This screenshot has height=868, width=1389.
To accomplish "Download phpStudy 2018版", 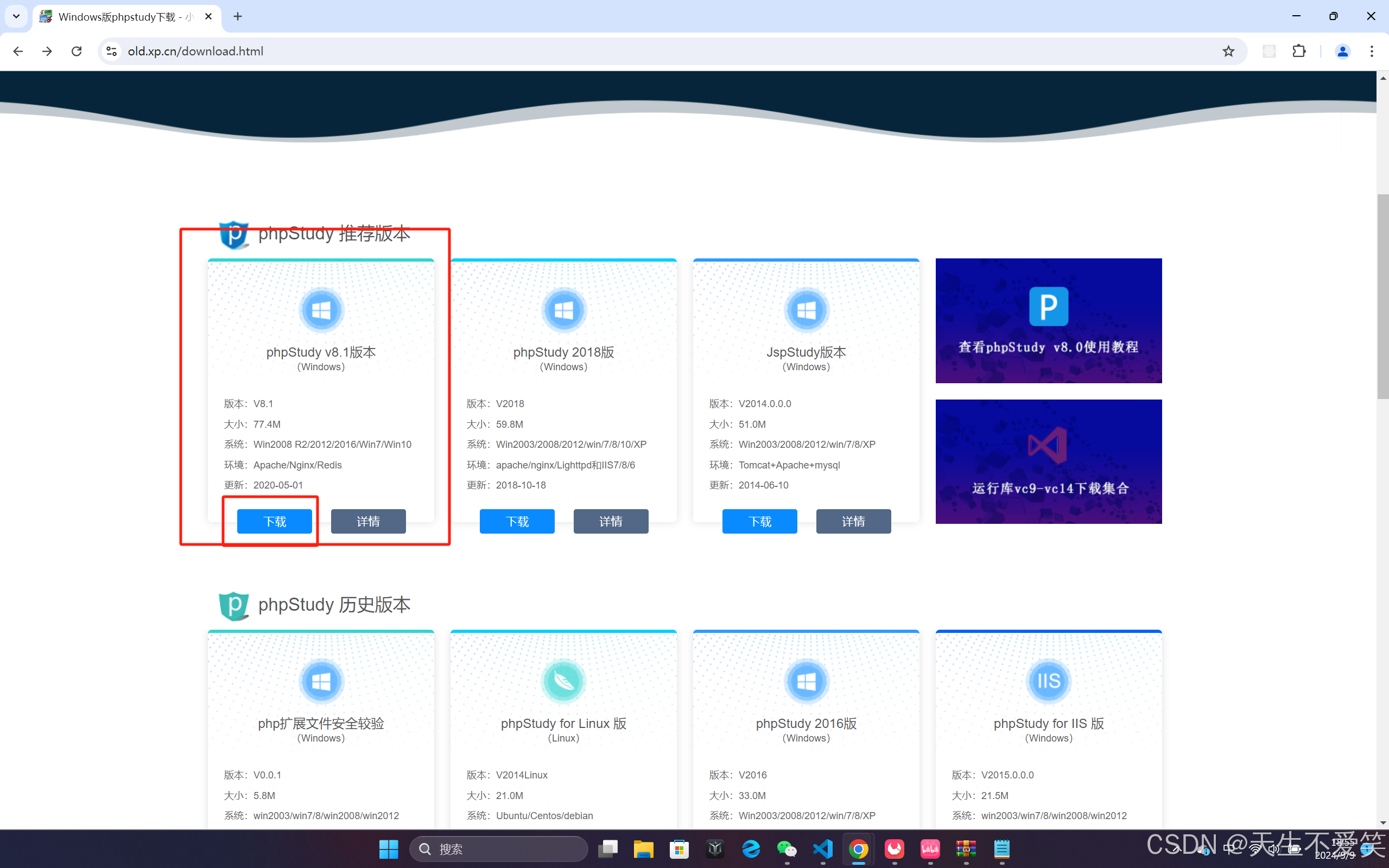I will click(517, 521).
